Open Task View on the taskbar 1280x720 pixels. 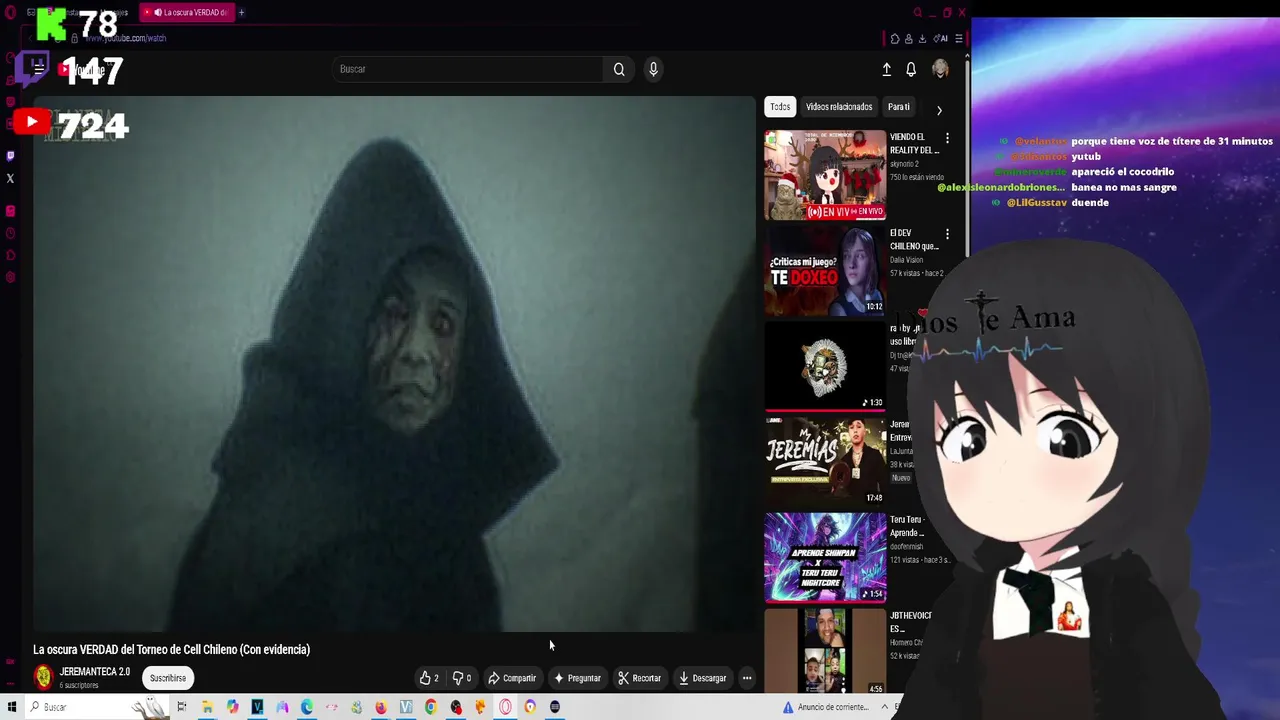pyautogui.click(x=182, y=707)
